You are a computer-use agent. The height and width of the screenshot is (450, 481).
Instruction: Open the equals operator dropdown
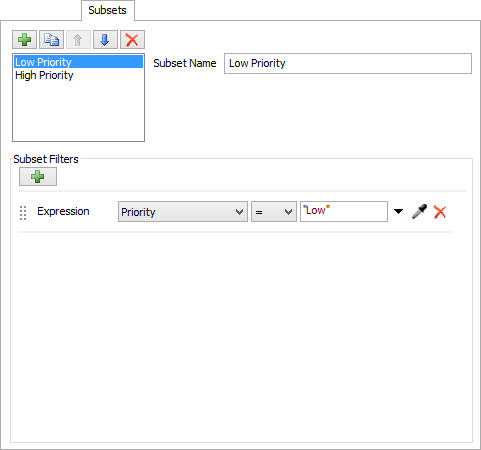coord(274,212)
